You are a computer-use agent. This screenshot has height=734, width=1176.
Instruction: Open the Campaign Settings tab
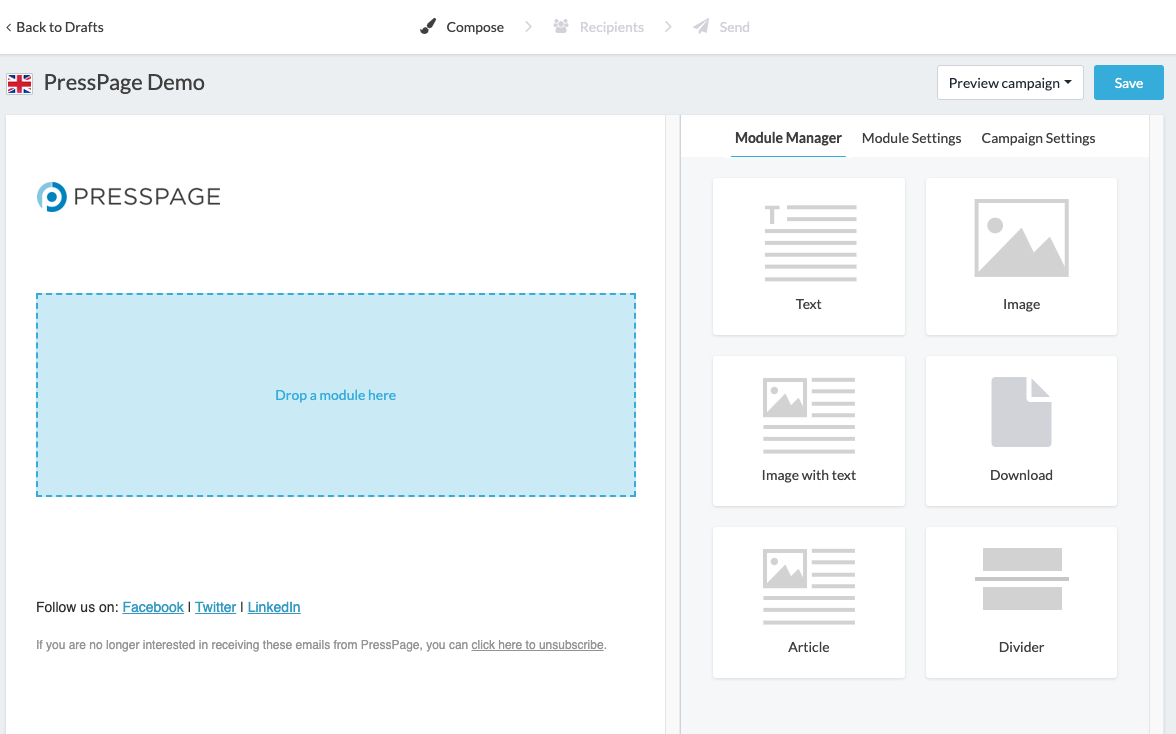1037,138
